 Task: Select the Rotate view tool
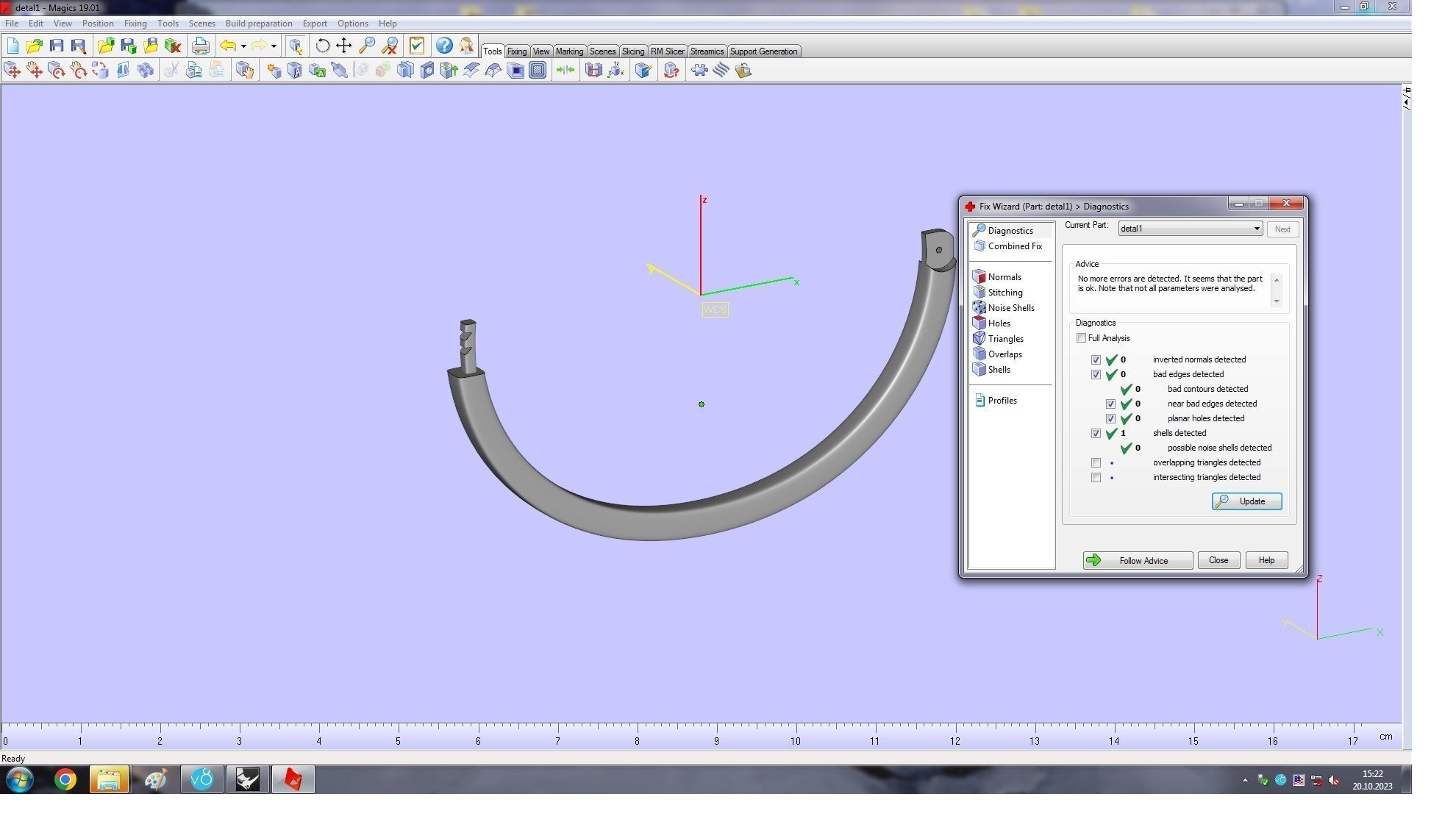[x=322, y=46]
